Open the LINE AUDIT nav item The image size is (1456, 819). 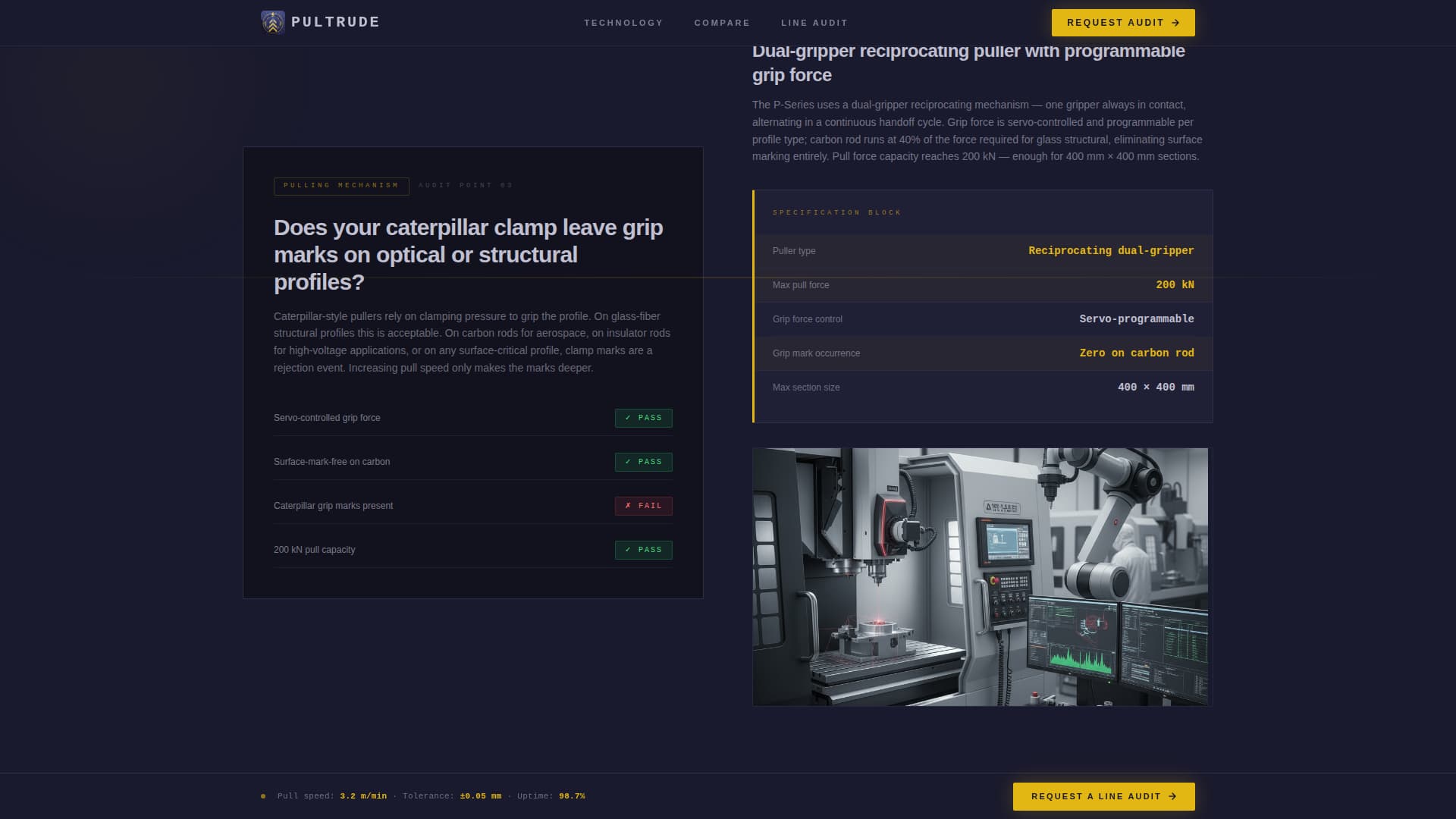click(815, 23)
